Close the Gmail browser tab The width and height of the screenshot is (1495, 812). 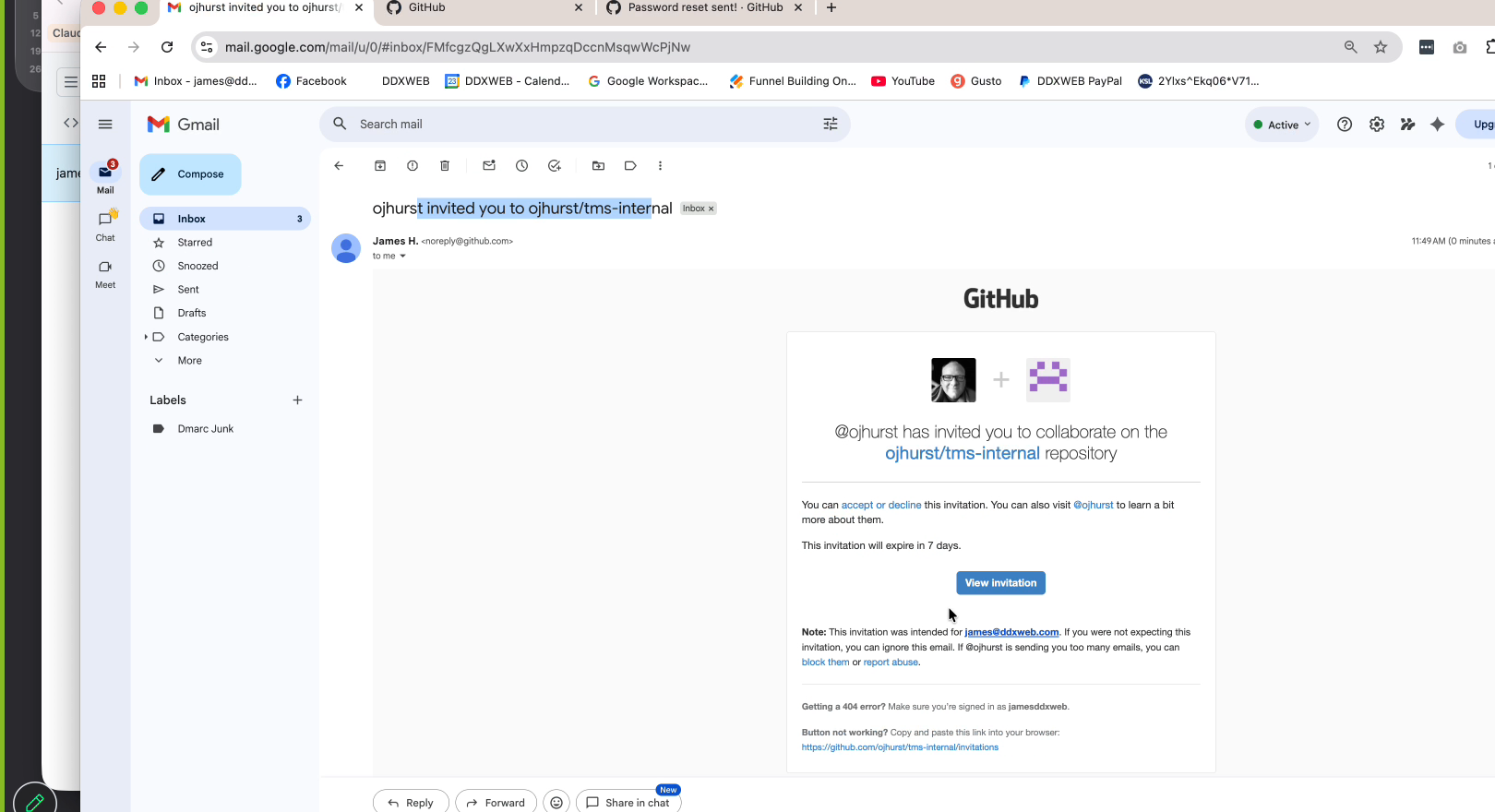359,7
